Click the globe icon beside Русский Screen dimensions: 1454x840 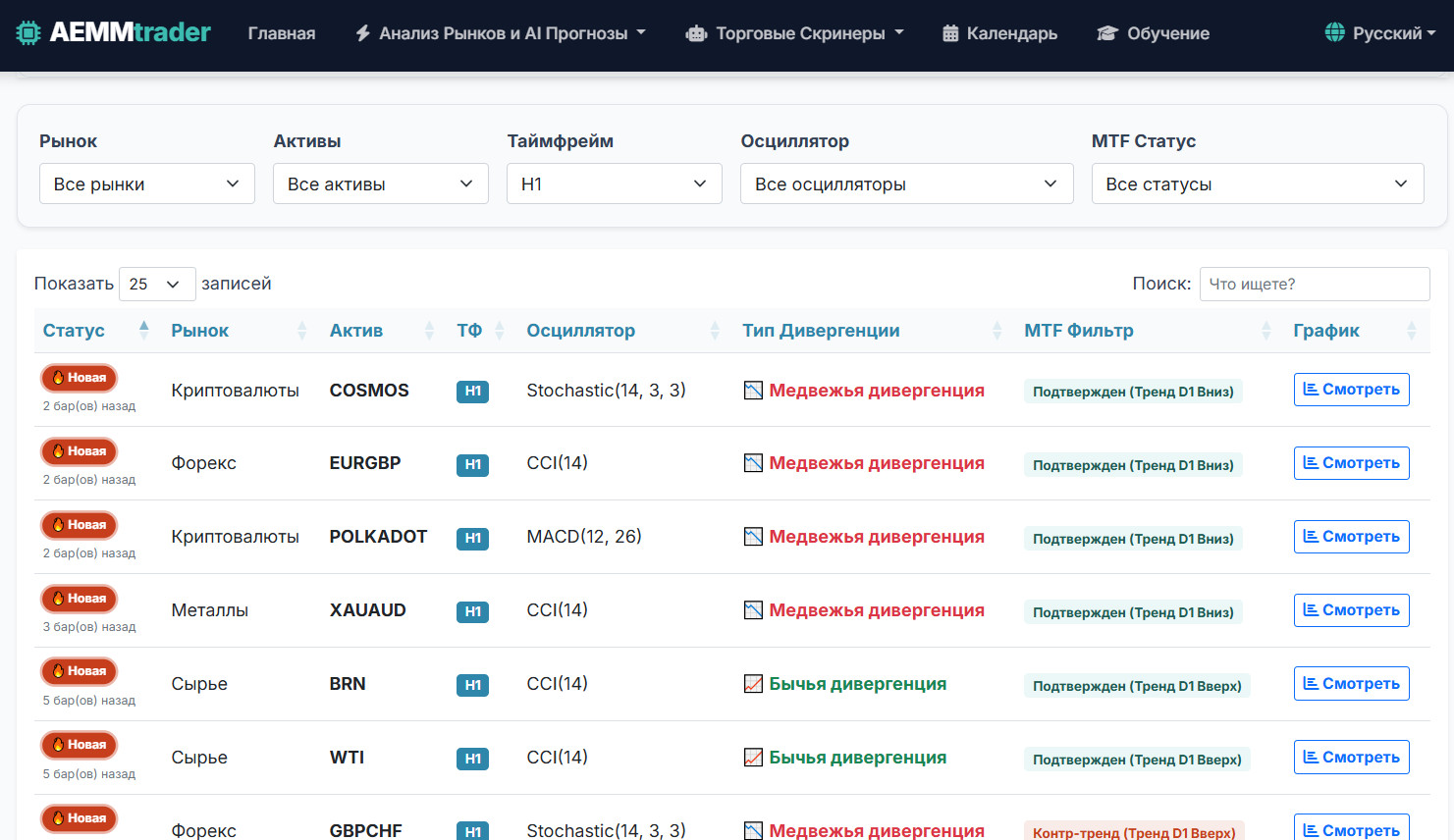[1335, 32]
